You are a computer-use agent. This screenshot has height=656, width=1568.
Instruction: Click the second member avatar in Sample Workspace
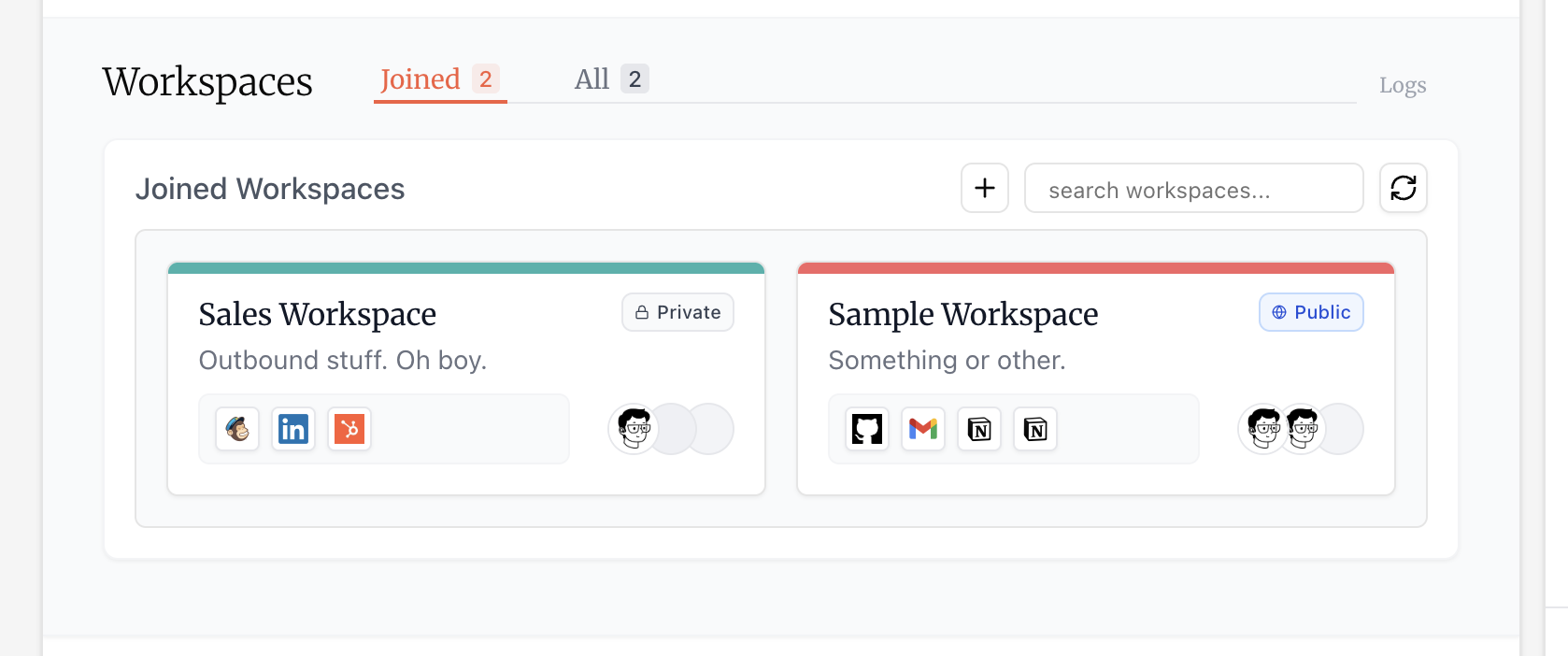(1302, 430)
